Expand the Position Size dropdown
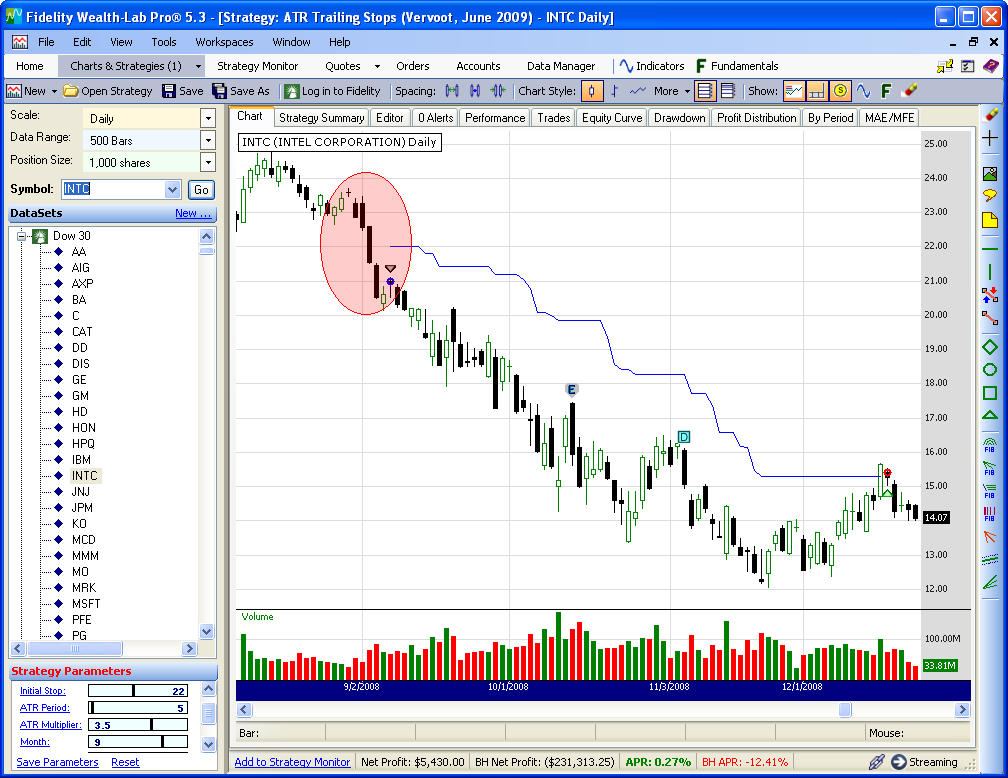1008x778 pixels. pos(208,162)
